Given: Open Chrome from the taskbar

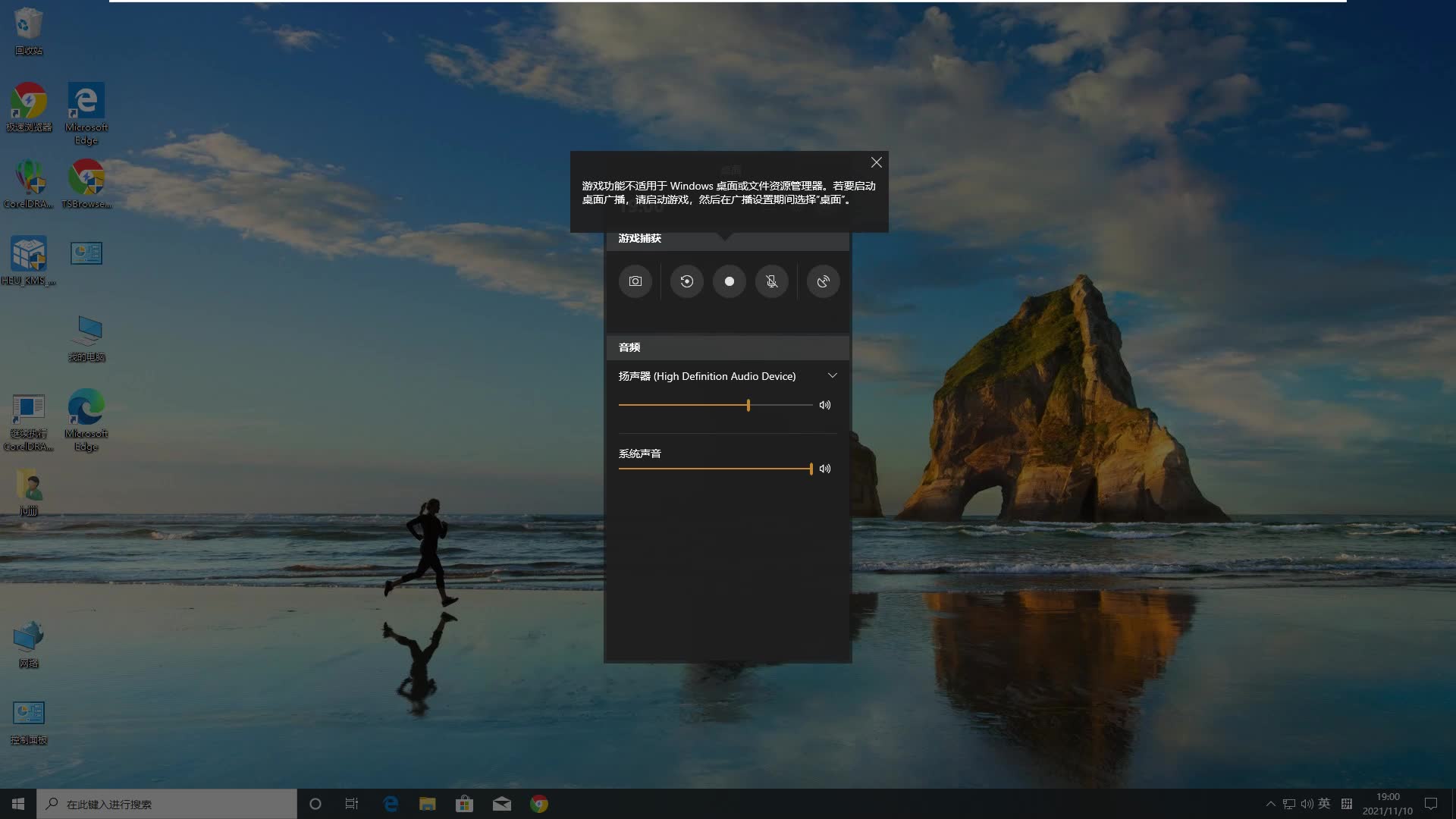Looking at the screenshot, I should [x=539, y=803].
